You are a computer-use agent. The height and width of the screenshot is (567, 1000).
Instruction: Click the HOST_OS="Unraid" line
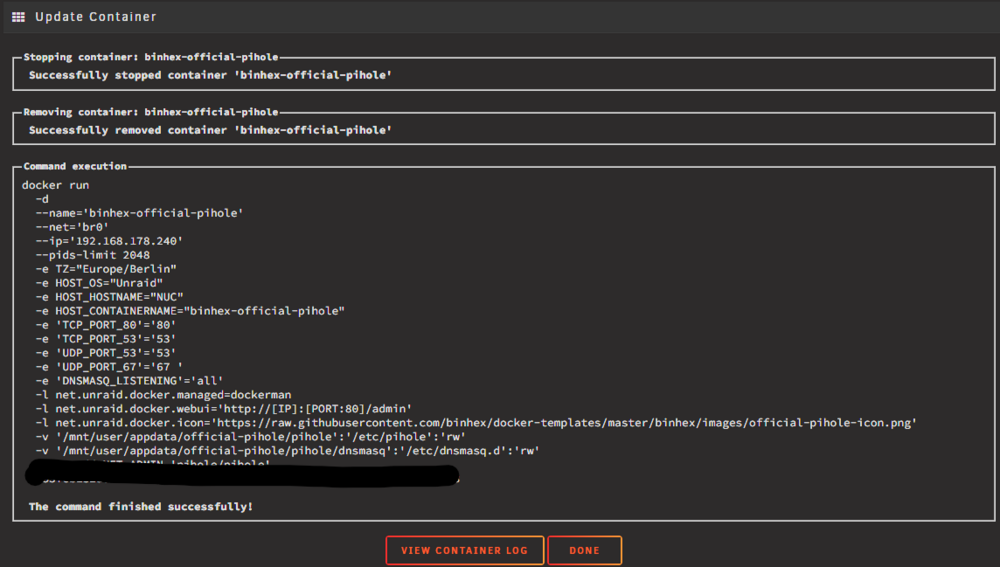click(x=99, y=283)
